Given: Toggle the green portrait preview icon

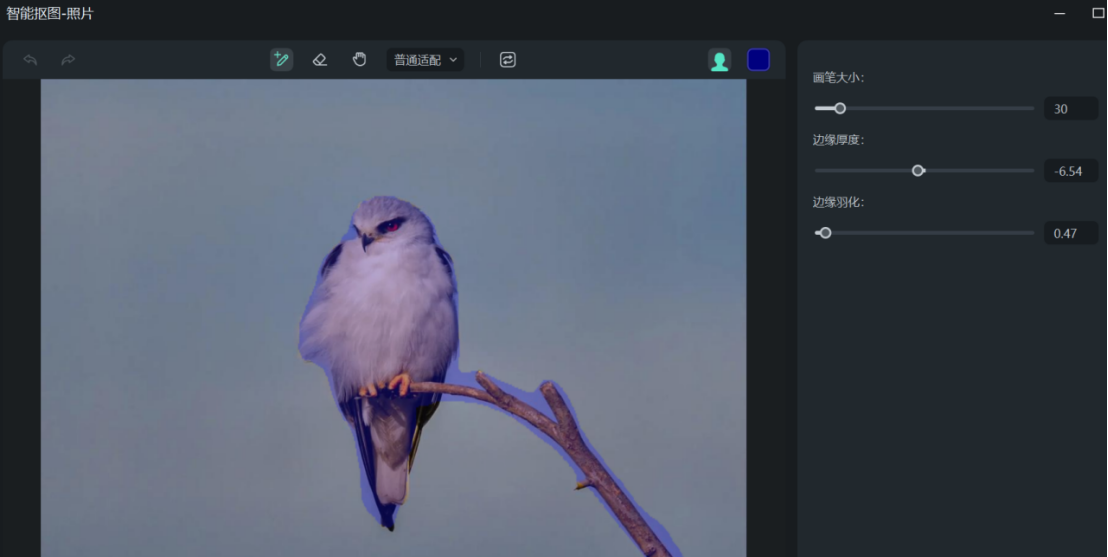Looking at the screenshot, I should coord(719,61).
